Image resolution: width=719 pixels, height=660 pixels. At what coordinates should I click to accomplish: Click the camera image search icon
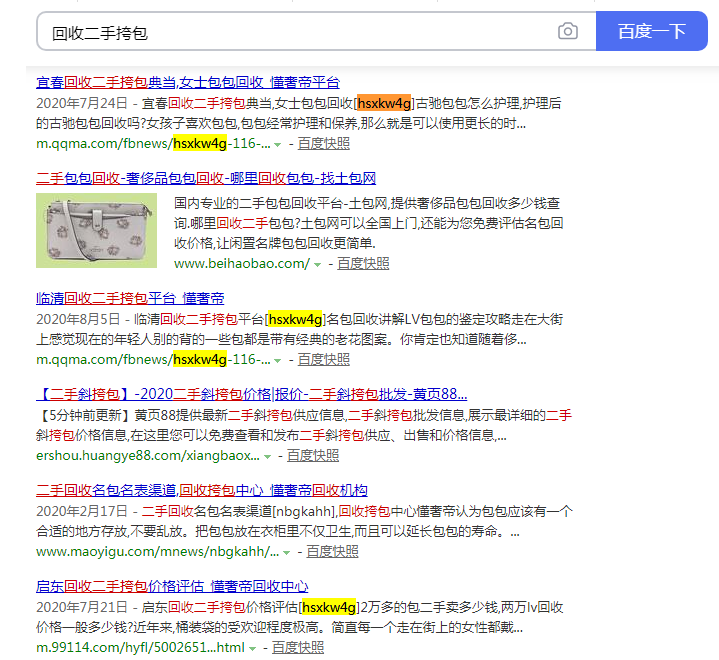[x=568, y=31]
